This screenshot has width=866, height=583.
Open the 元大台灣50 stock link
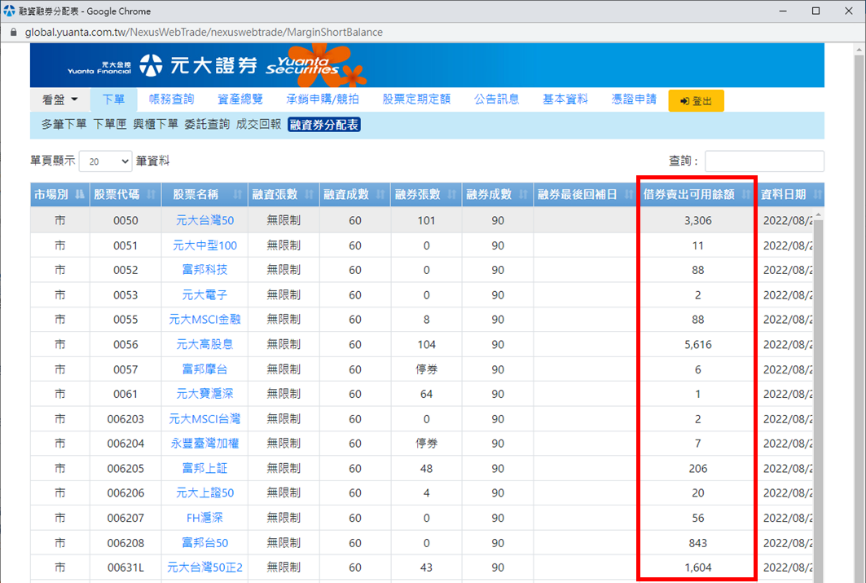coord(205,220)
